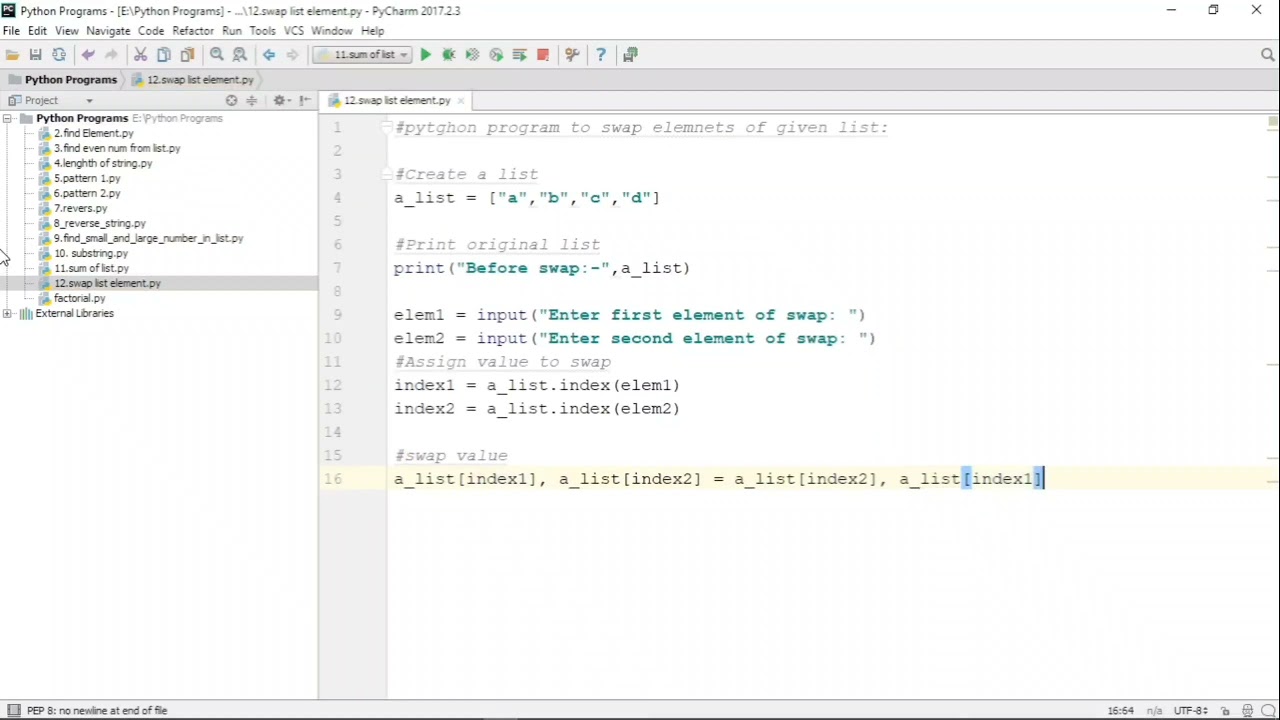This screenshot has width=1280, height=720.
Task: Toggle the read-only lock icon in status bar
Action: (1225, 711)
